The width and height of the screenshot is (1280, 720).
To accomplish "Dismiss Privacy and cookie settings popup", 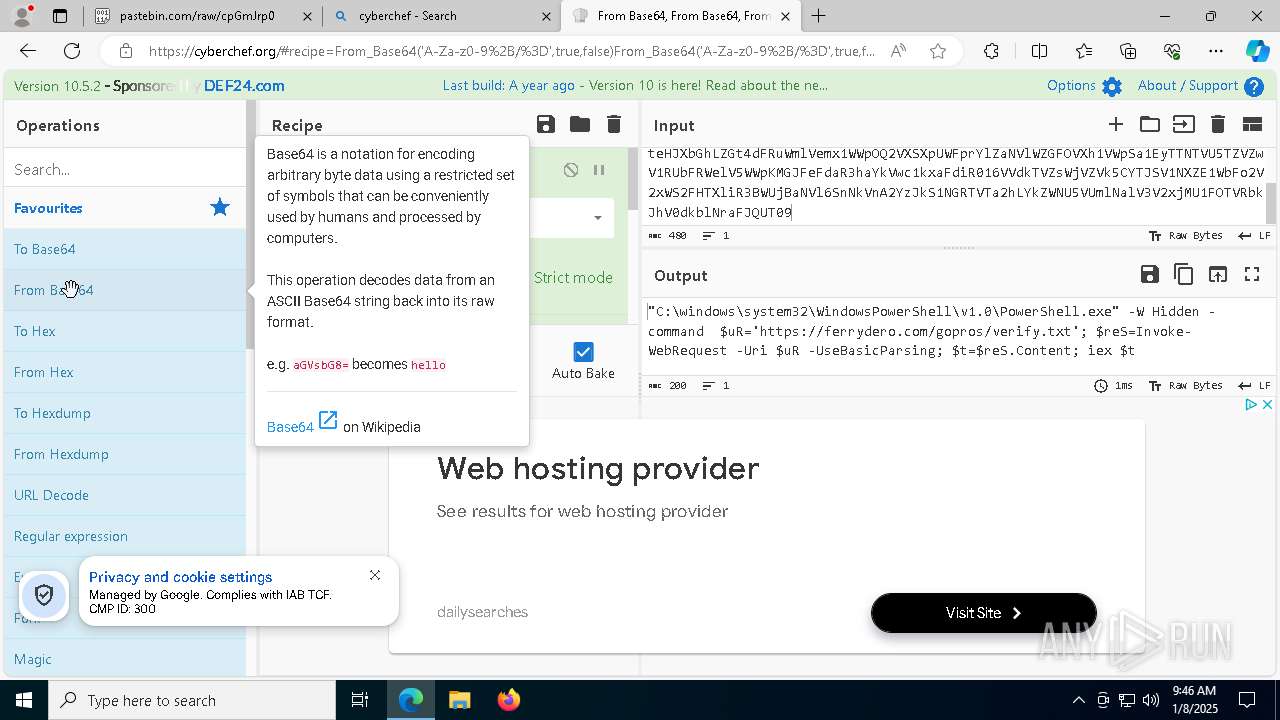I will 375,575.
